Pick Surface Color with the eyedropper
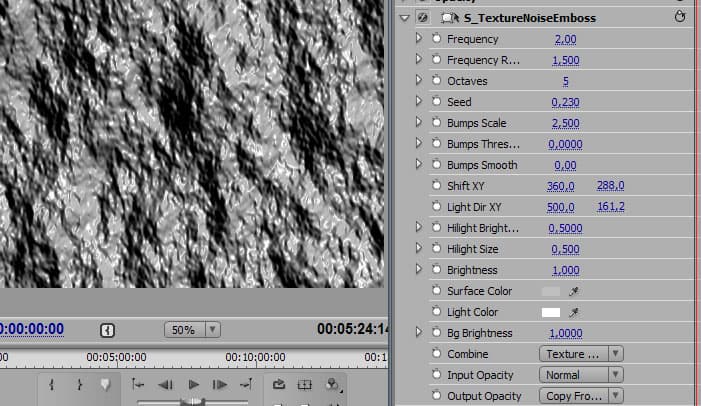This screenshot has width=701, height=406. 576,291
